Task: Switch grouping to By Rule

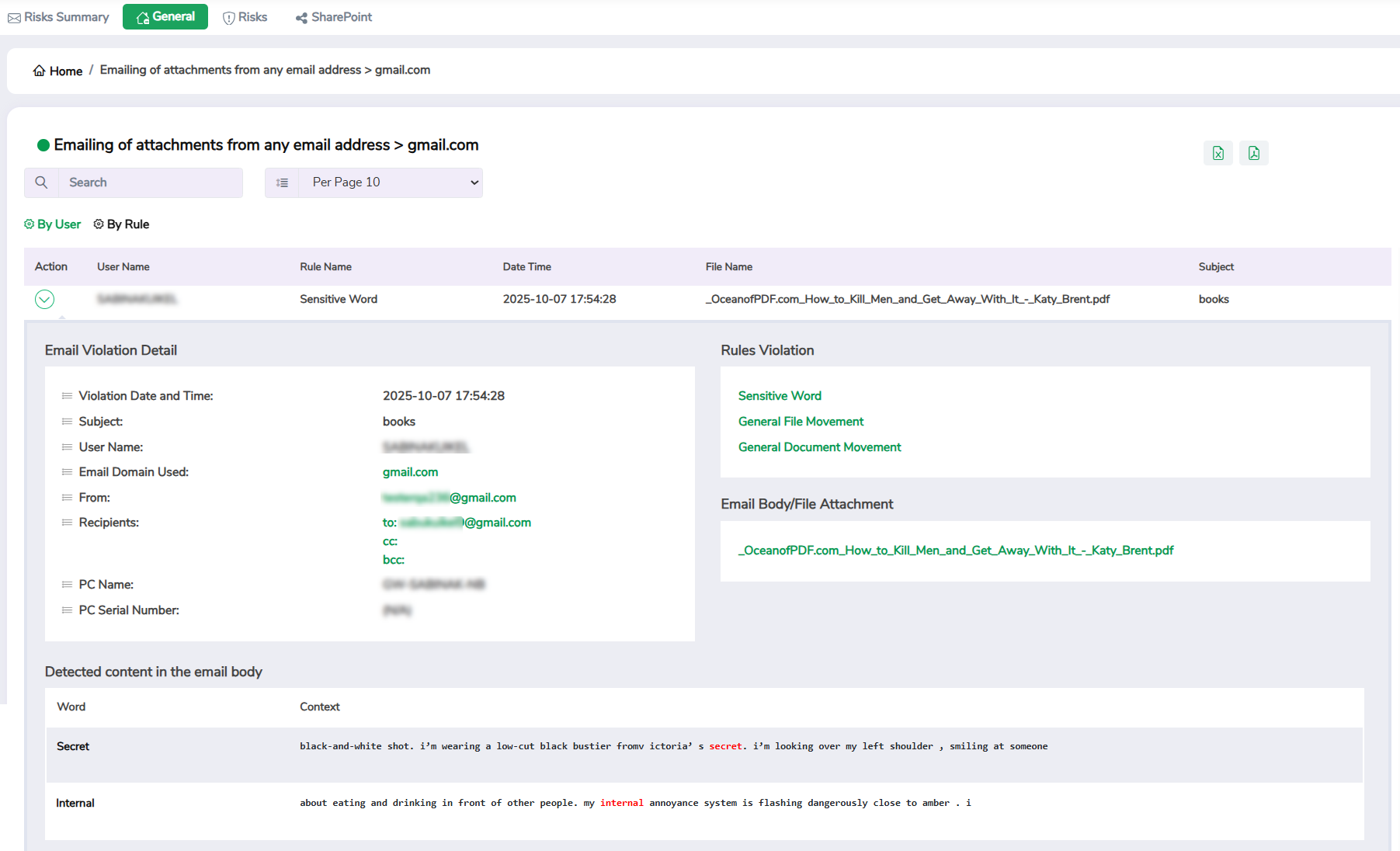Action: click(121, 224)
